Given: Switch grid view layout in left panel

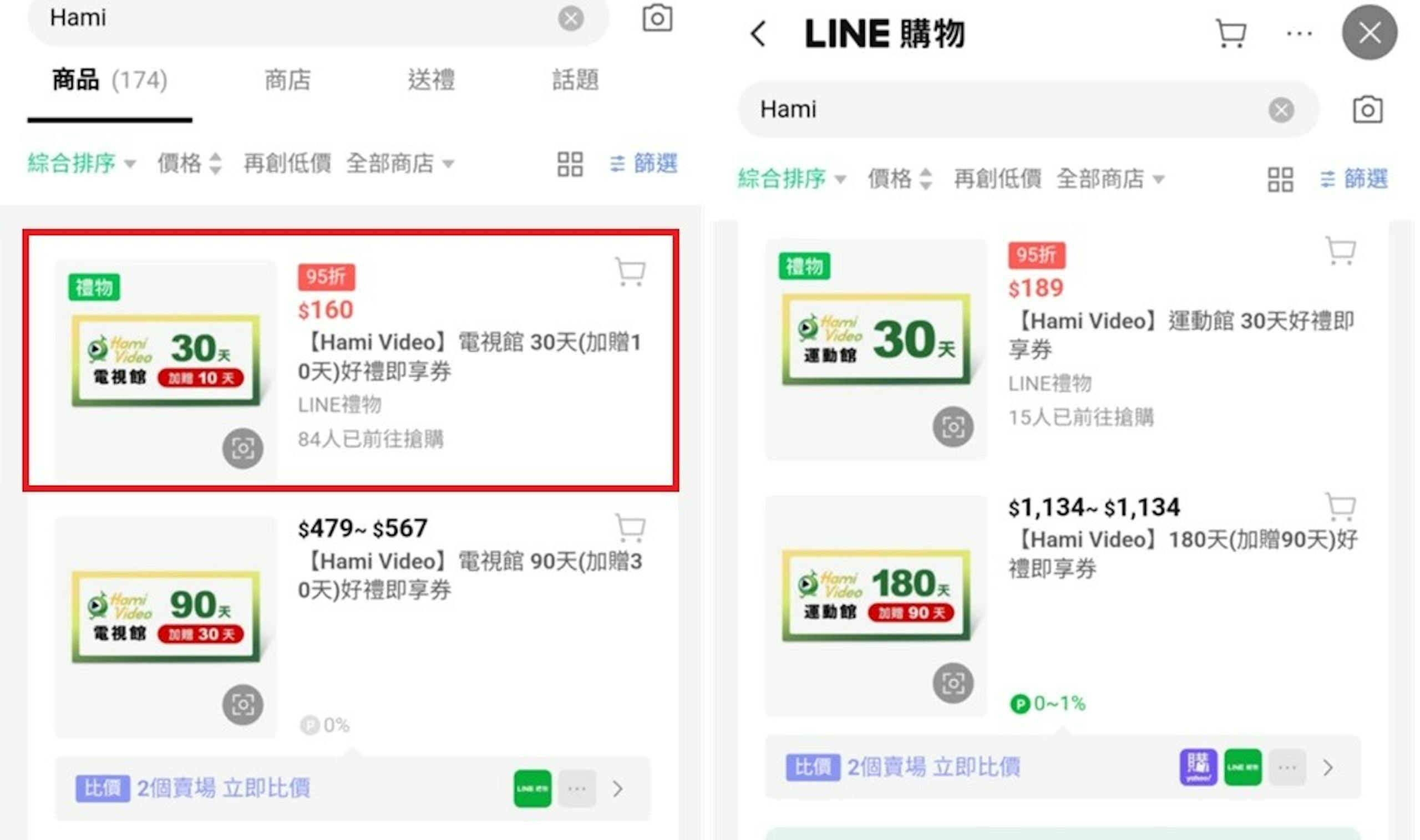Looking at the screenshot, I should tap(570, 164).
